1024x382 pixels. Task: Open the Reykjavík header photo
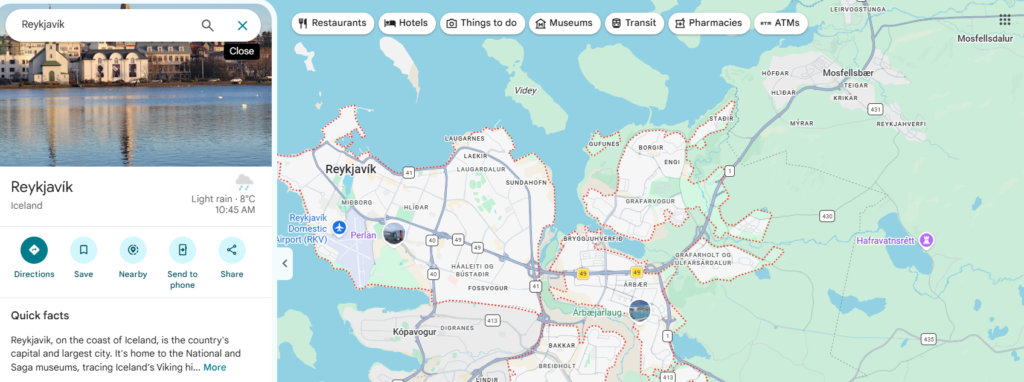[x=136, y=104]
